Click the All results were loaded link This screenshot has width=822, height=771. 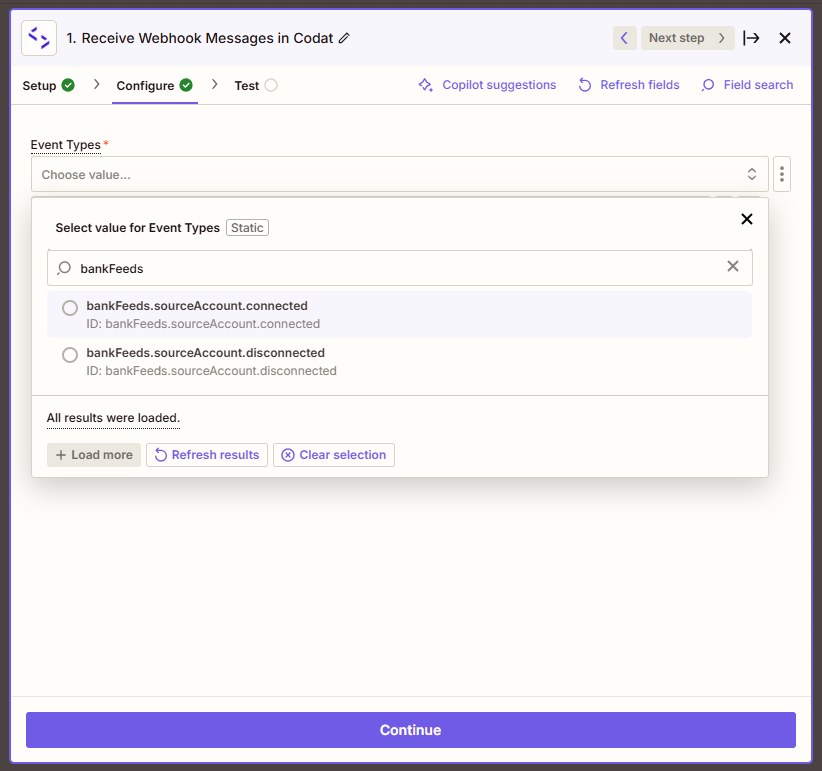pos(112,418)
